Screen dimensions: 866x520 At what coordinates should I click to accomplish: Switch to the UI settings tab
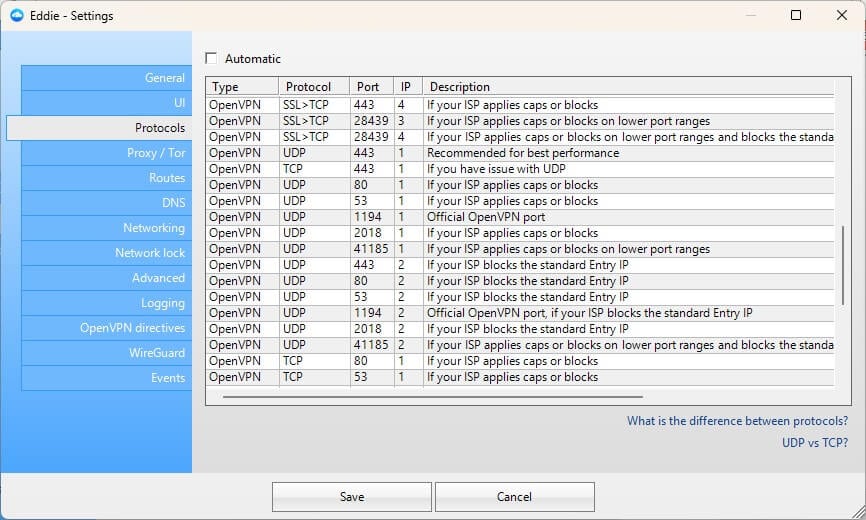pyautogui.click(x=106, y=103)
